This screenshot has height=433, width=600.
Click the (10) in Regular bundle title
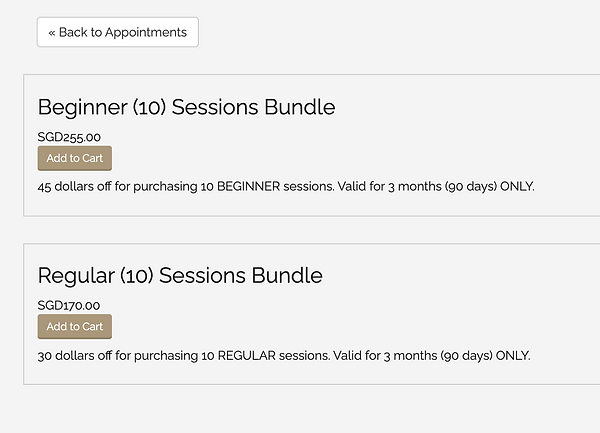coord(137,276)
